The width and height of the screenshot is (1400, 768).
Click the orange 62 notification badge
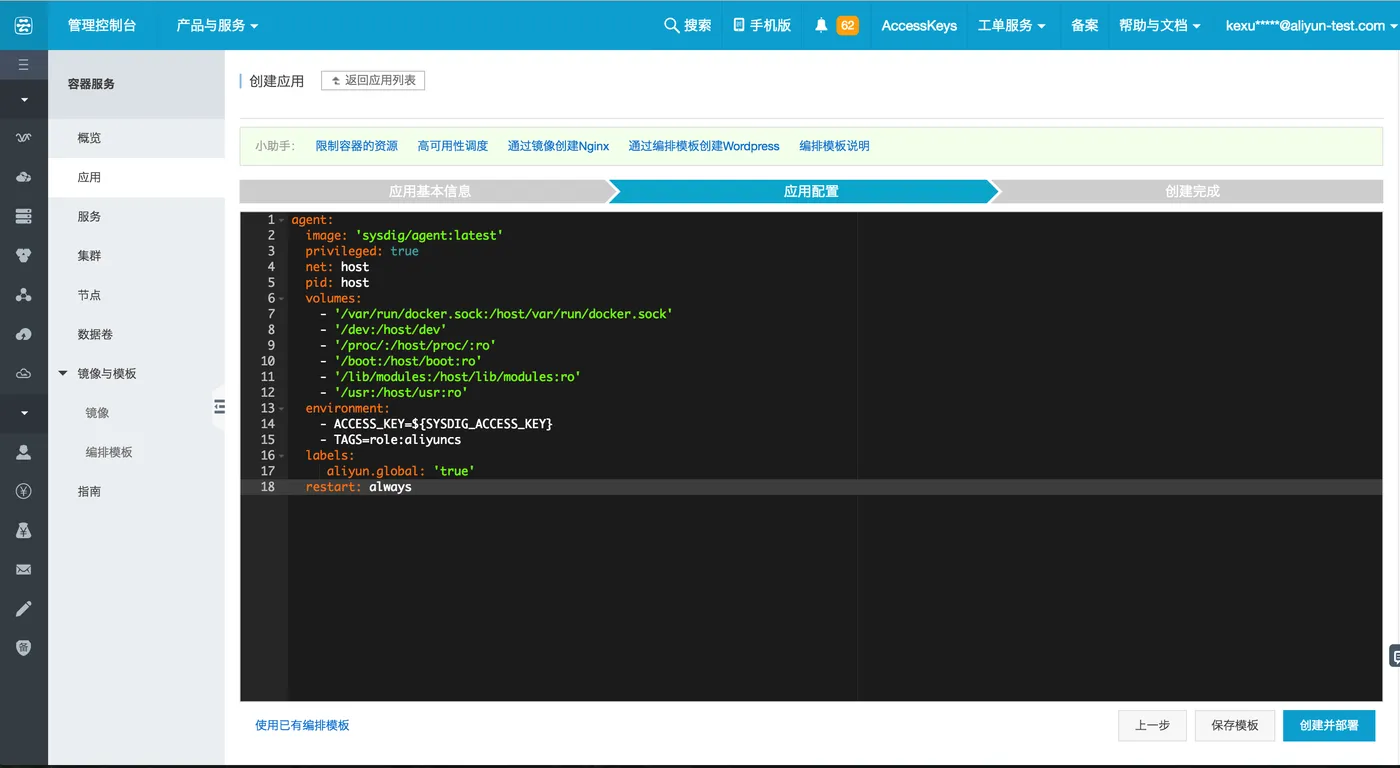click(x=847, y=25)
